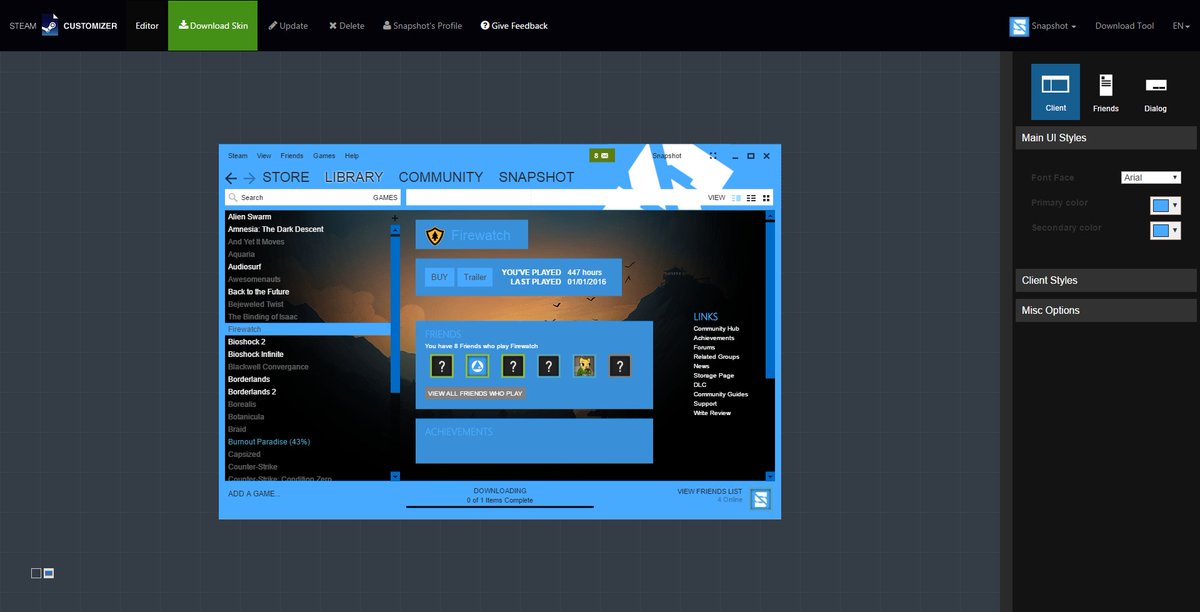
Task: Click the download progress bar
Action: (500, 507)
